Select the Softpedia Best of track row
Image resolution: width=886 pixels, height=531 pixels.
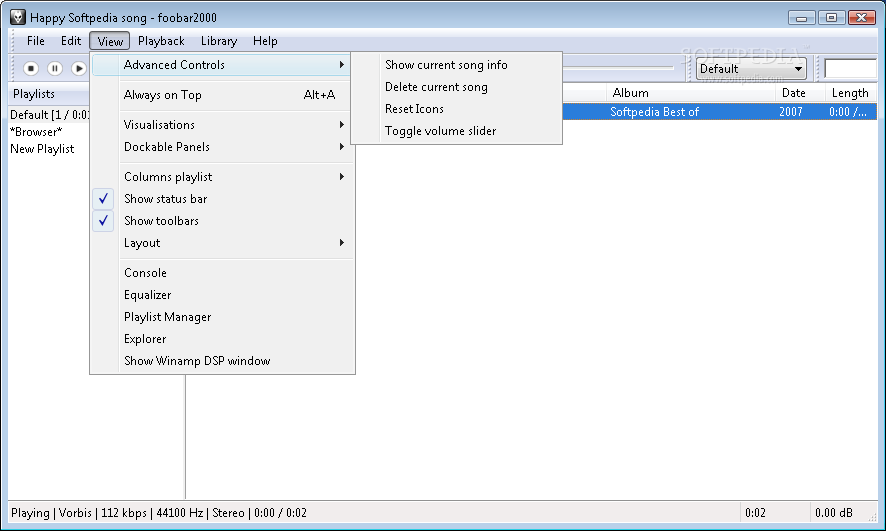point(719,112)
